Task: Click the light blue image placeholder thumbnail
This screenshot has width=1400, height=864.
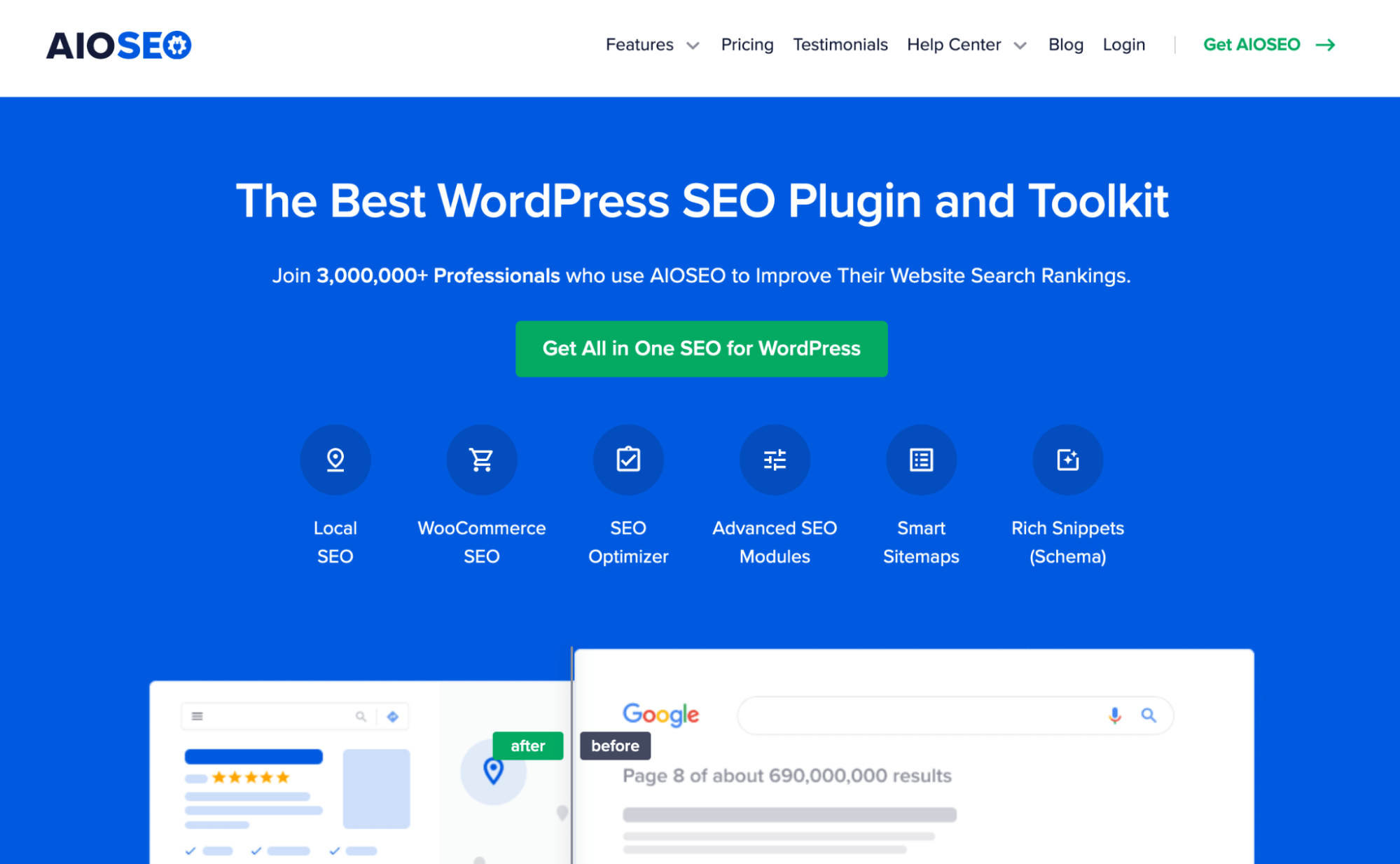Action: click(x=376, y=788)
